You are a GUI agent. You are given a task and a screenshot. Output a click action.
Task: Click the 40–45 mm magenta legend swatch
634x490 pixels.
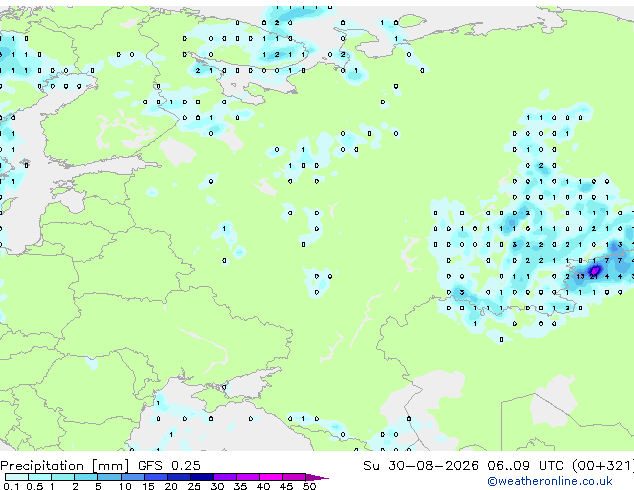(271, 477)
